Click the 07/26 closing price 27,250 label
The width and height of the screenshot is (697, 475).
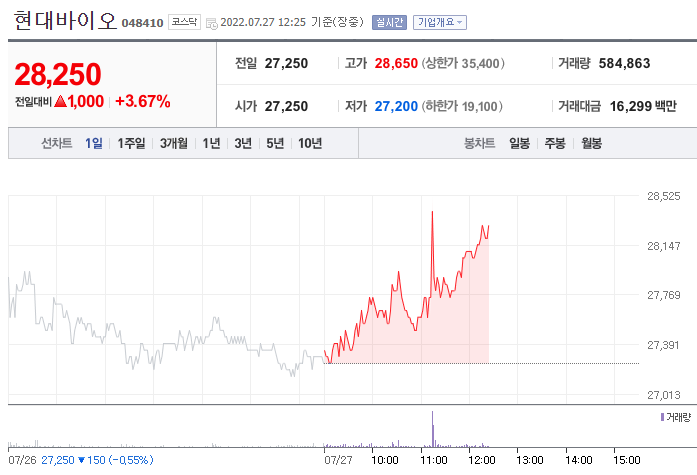(58, 460)
